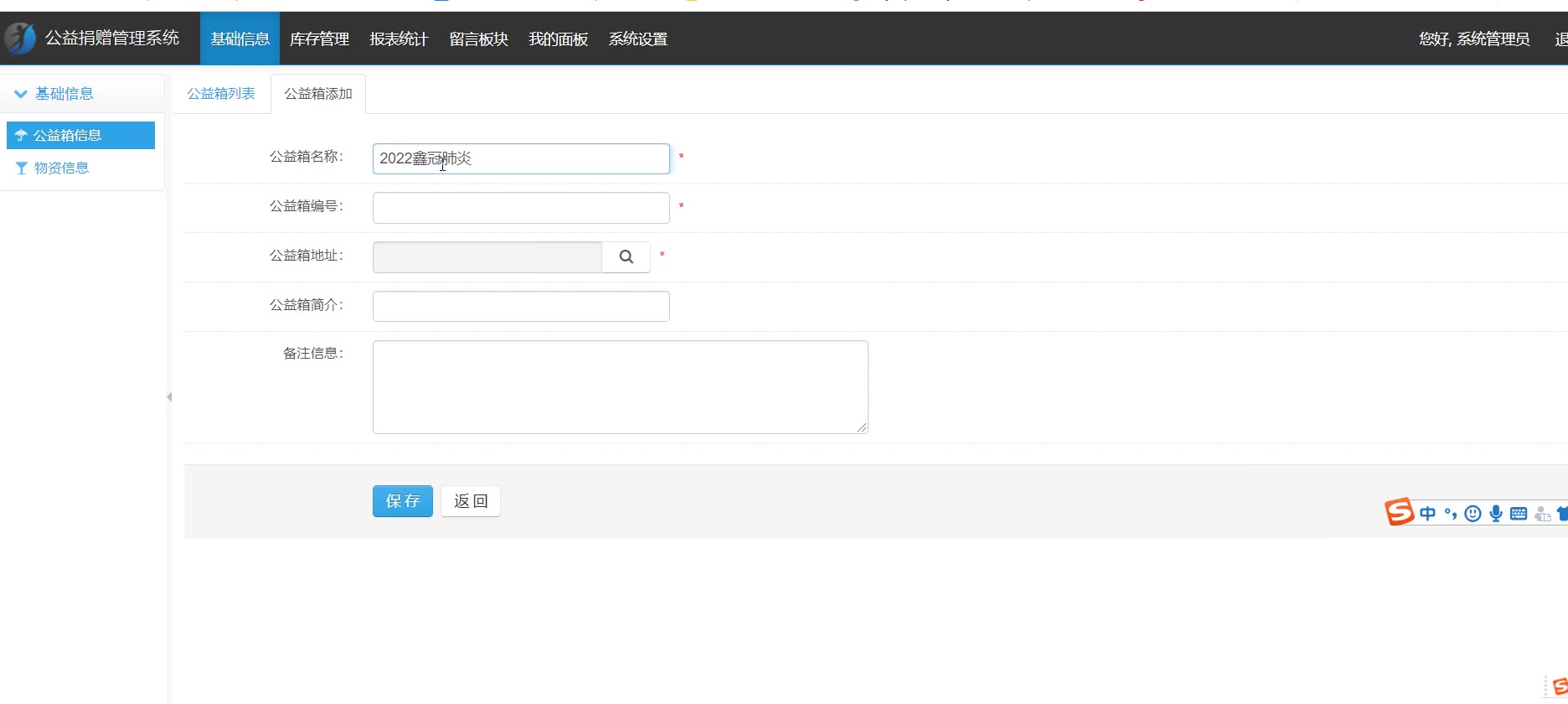Image resolution: width=1568 pixels, height=704 pixels.
Task: Toggle Sogou punctuation mode icon
Action: (1451, 514)
